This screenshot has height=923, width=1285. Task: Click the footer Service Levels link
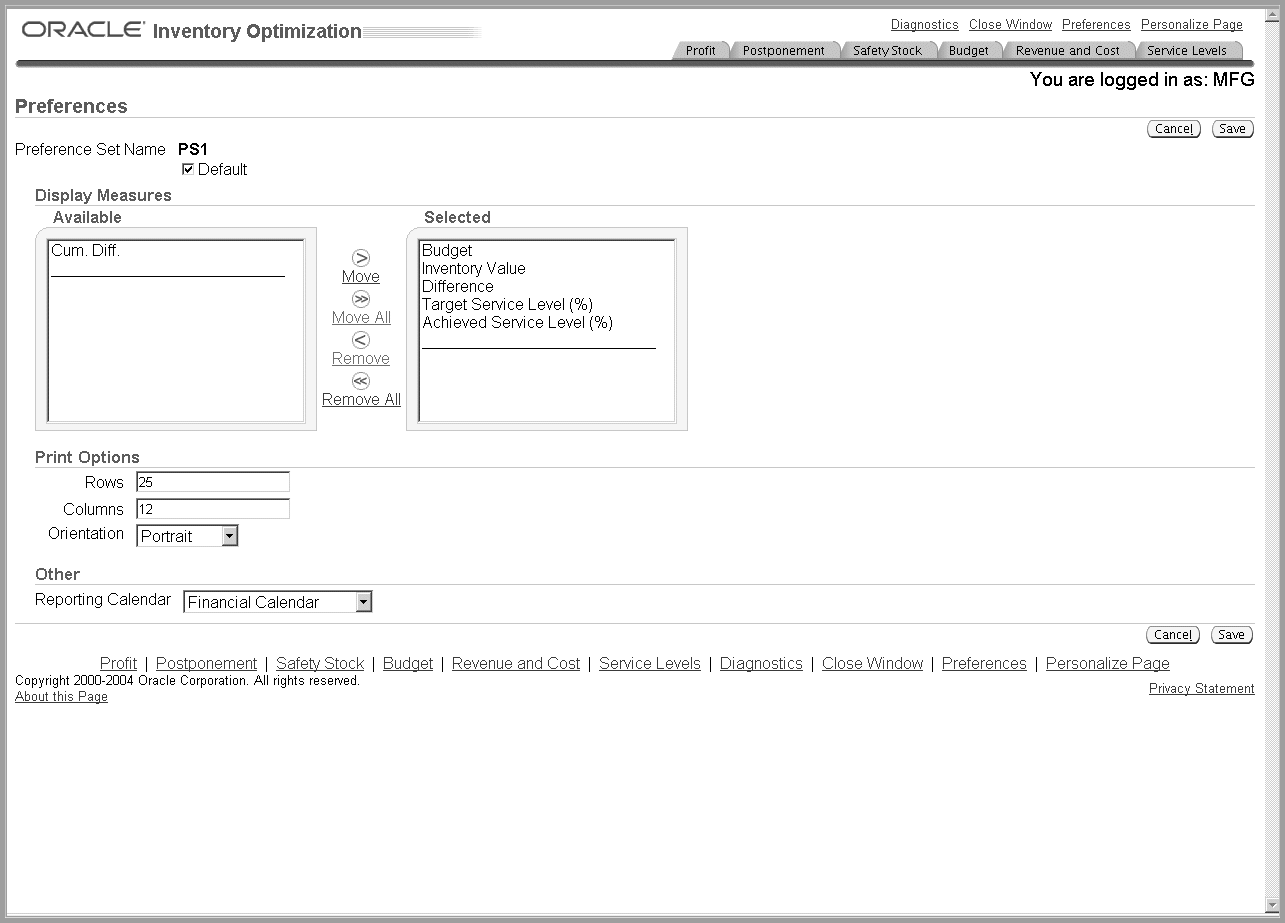point(650,664)
